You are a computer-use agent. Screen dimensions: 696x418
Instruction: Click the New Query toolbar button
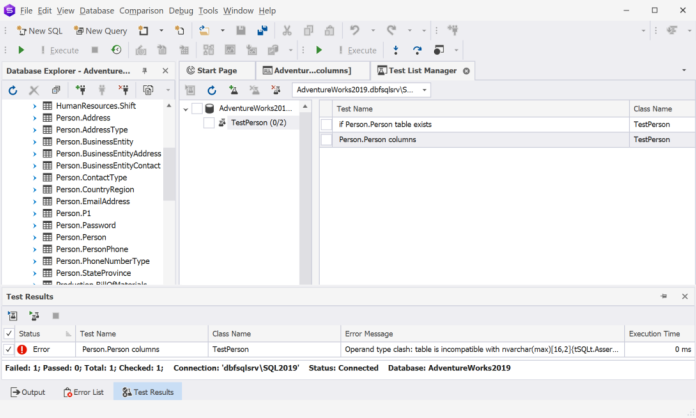(x=99, y=31)
